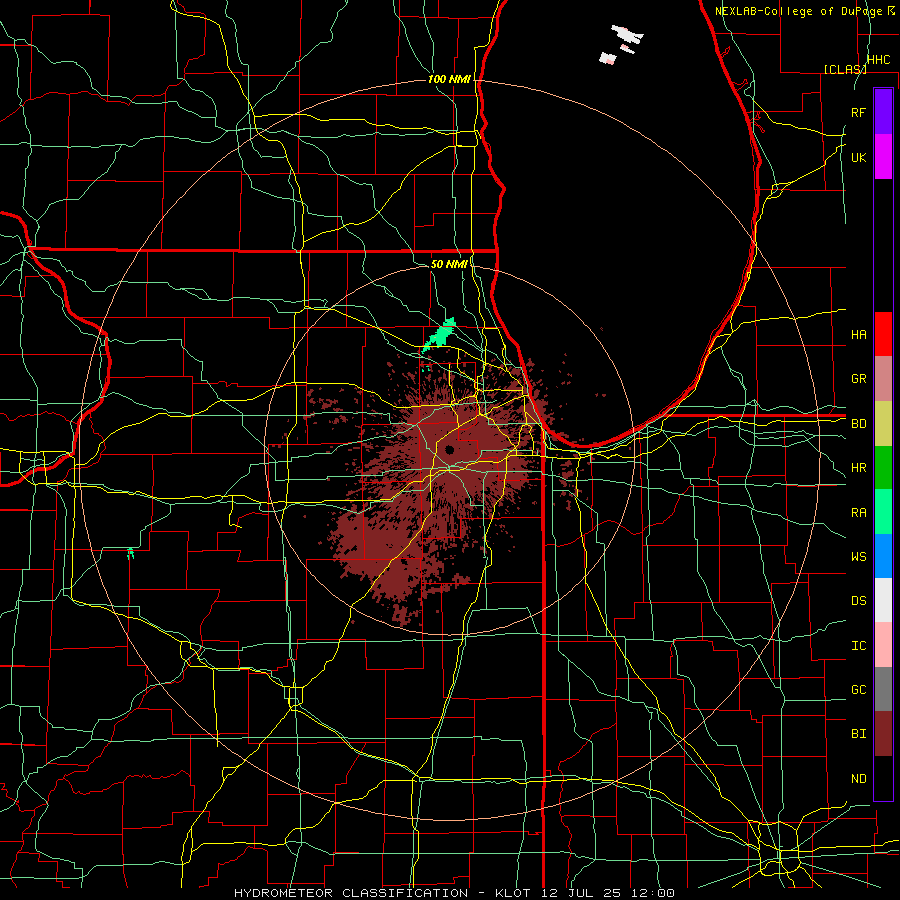Click the 'GR' legend label
900x900 pixels.
(x=858, y=379)
